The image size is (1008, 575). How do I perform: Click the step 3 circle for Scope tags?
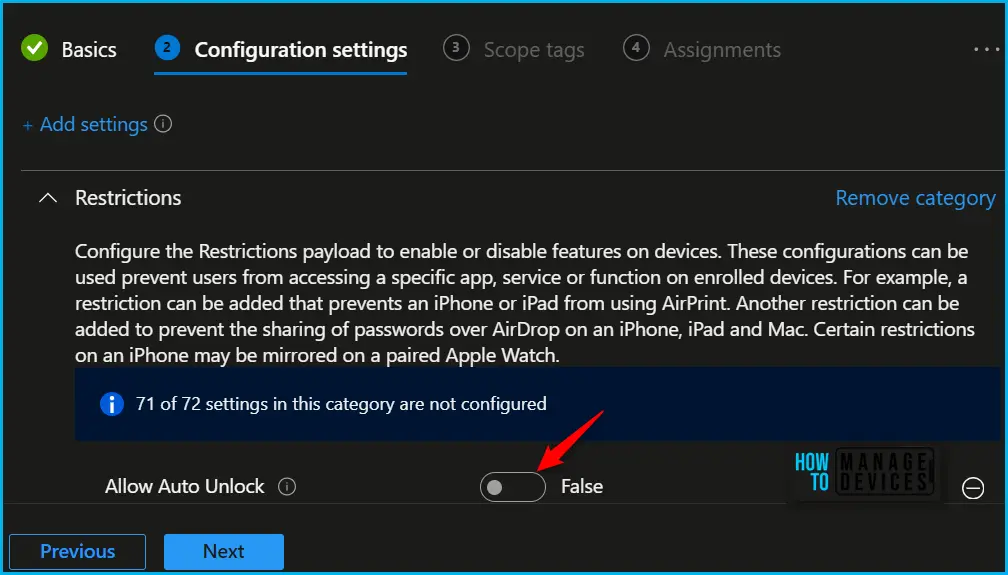[456, 48]
